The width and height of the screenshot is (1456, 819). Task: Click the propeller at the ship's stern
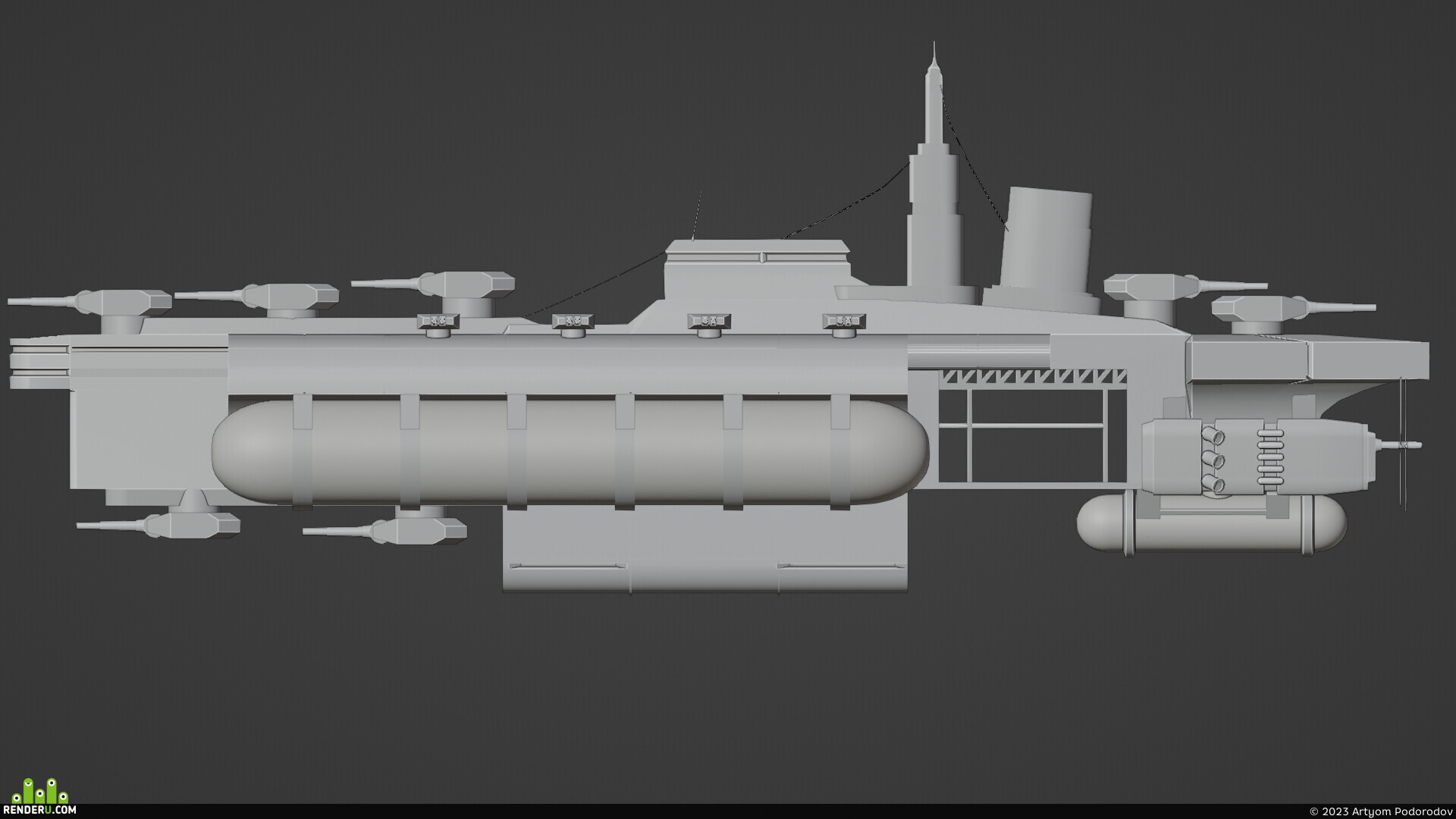(1402, 444)
